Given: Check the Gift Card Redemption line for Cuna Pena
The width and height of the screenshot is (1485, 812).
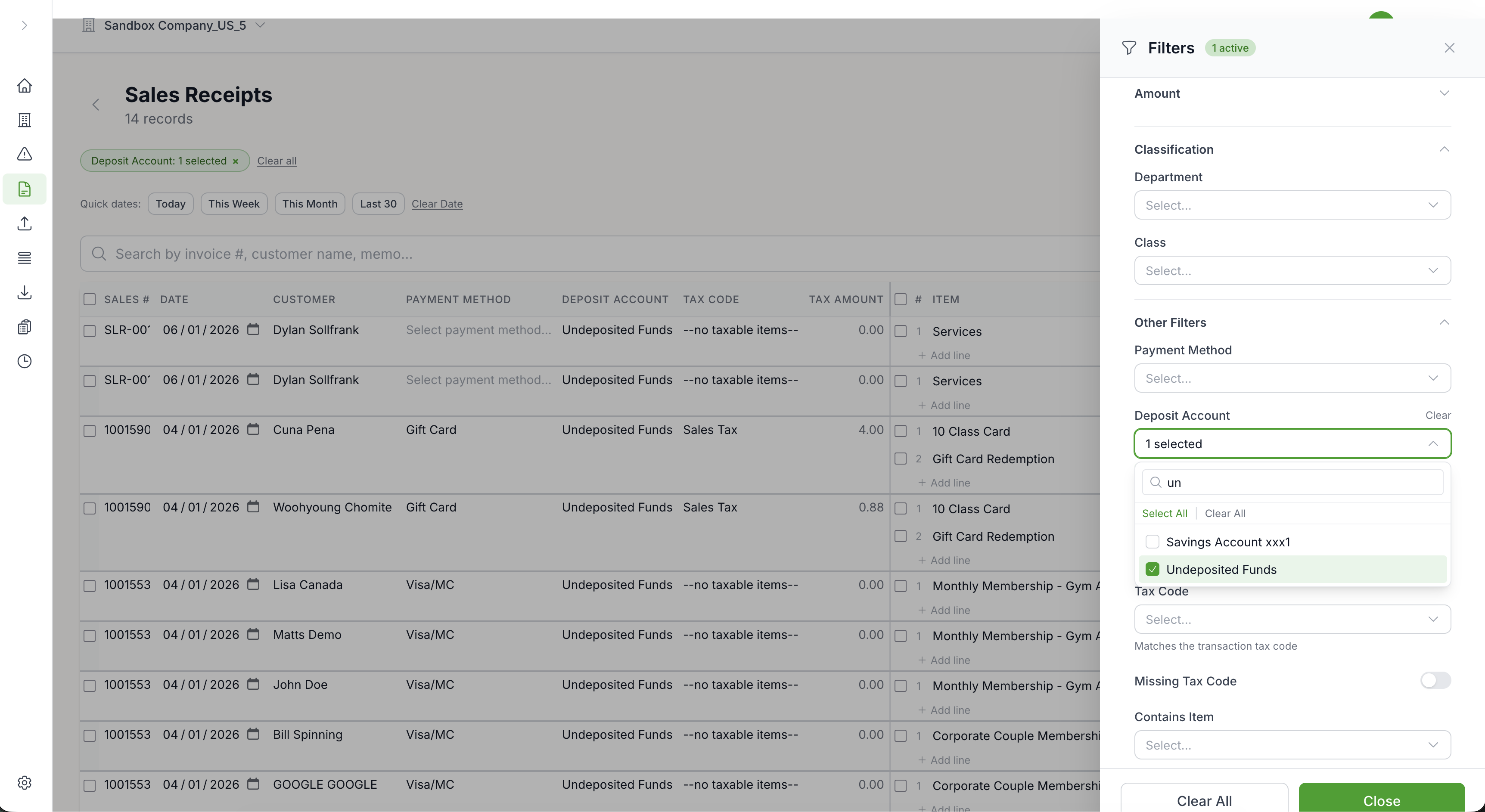Looking at the screenshot, I should [x=901, y=459].
